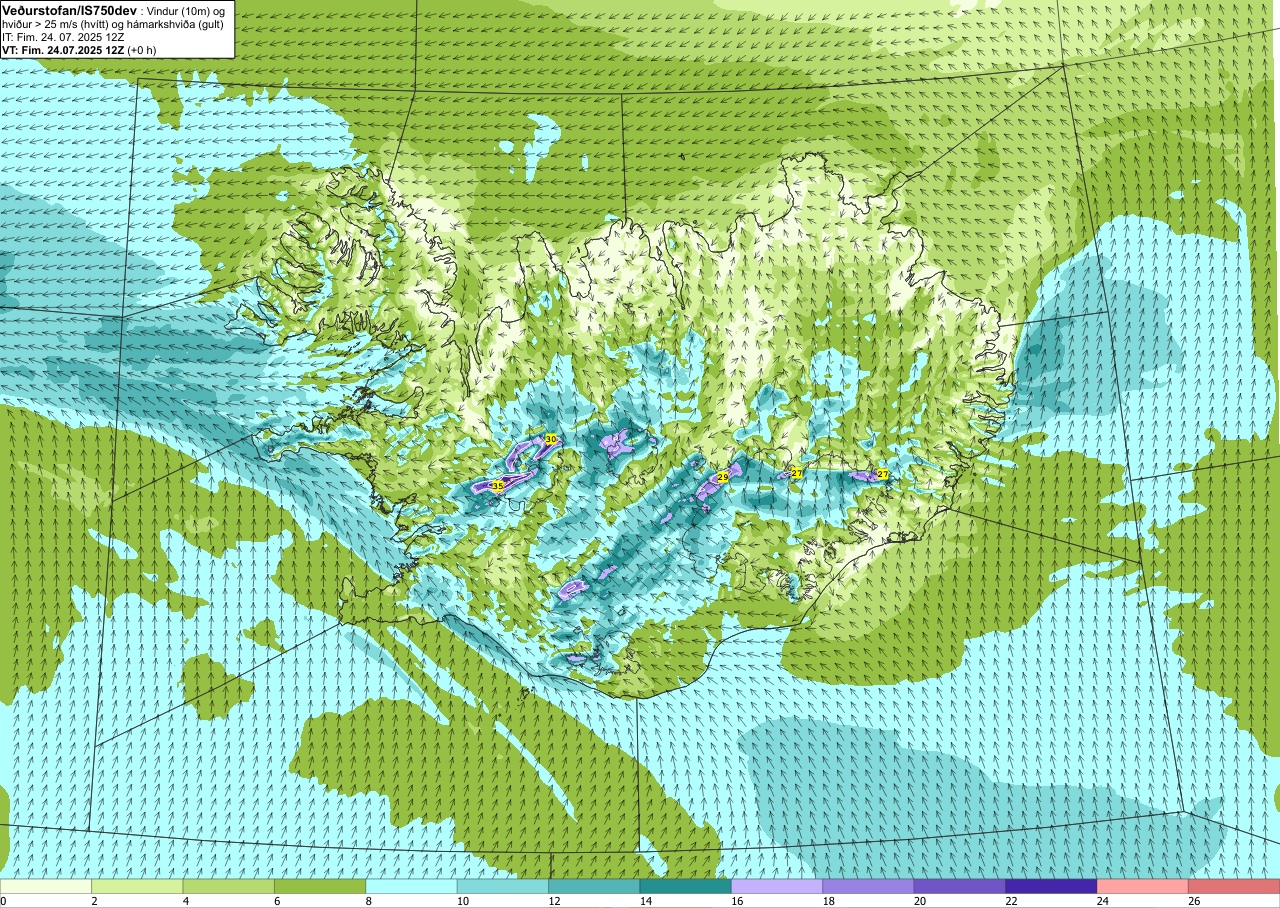Click the Veðurstofan/IS750dev title text
This screenshot has height=908, width=1280.
click(69, 10)
